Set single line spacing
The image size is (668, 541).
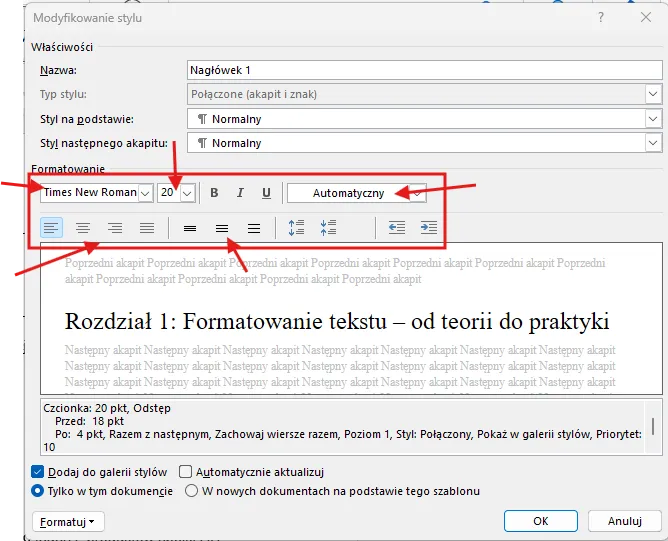click(x=190, y=228)
